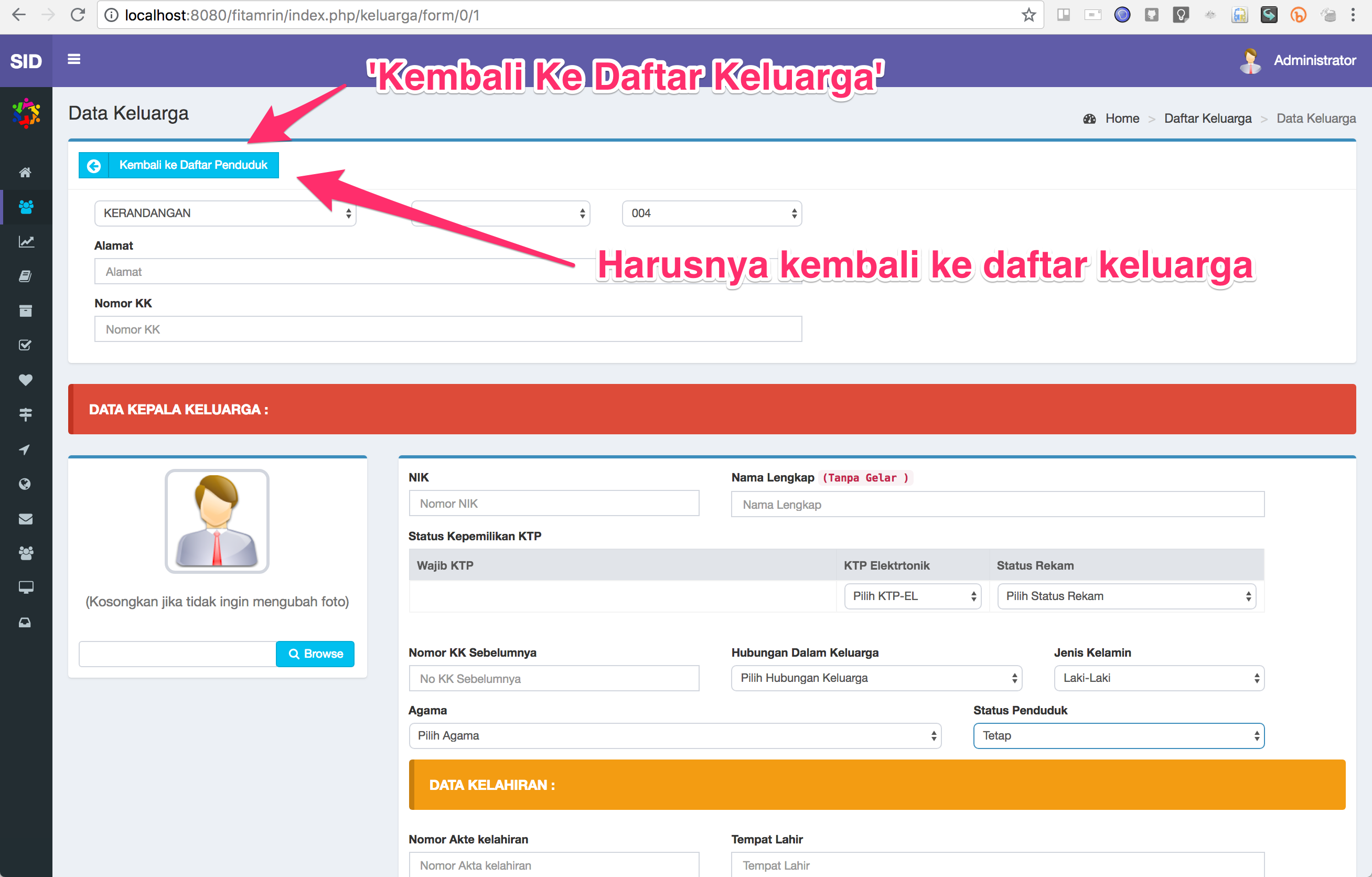Click inside the Nomor KK input field
This screenshot has height=877, width=1372.
pyautogui.click(x=448, y=329)
